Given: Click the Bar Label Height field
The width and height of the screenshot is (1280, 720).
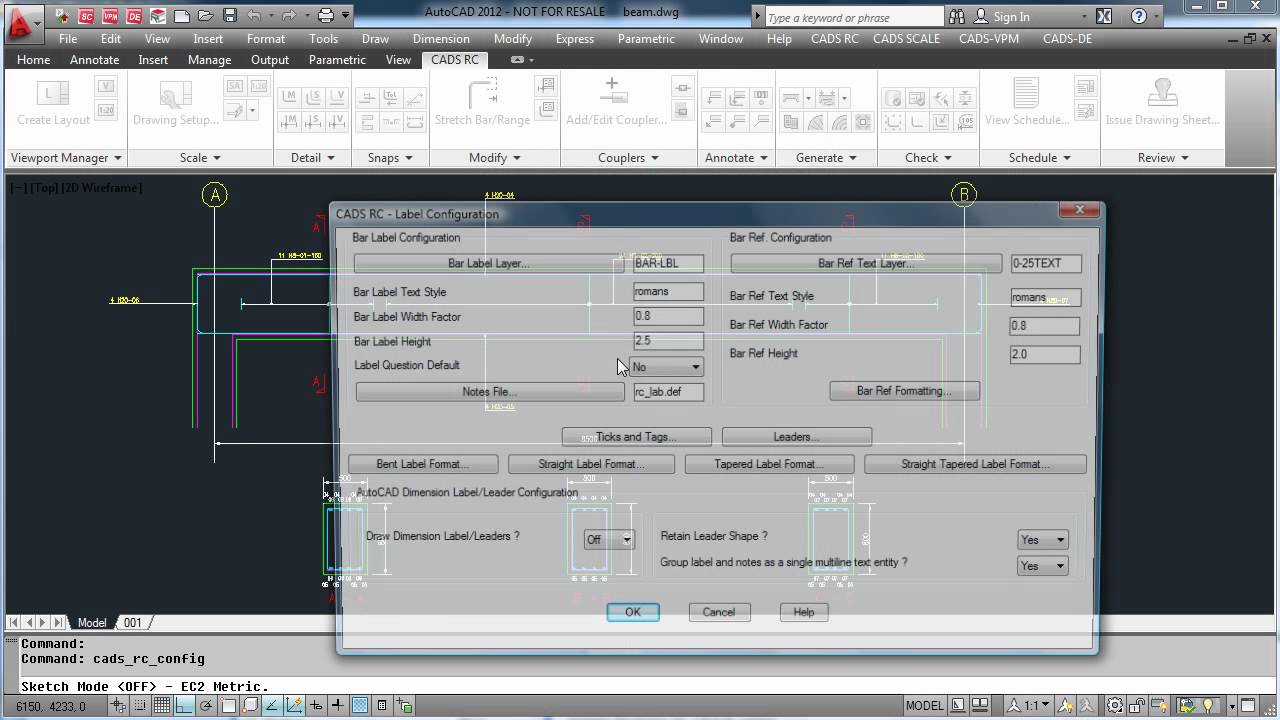Looking at the screenshot, I should coord(668,341).
